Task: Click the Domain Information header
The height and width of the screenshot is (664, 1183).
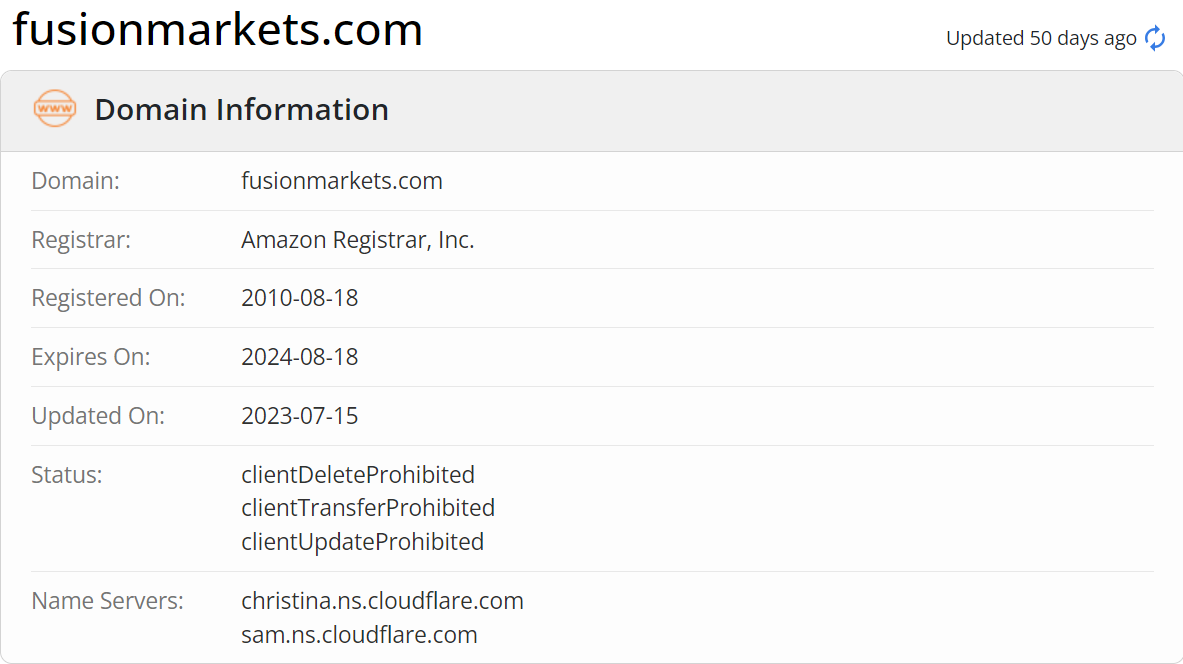Action: click(241, 109)
